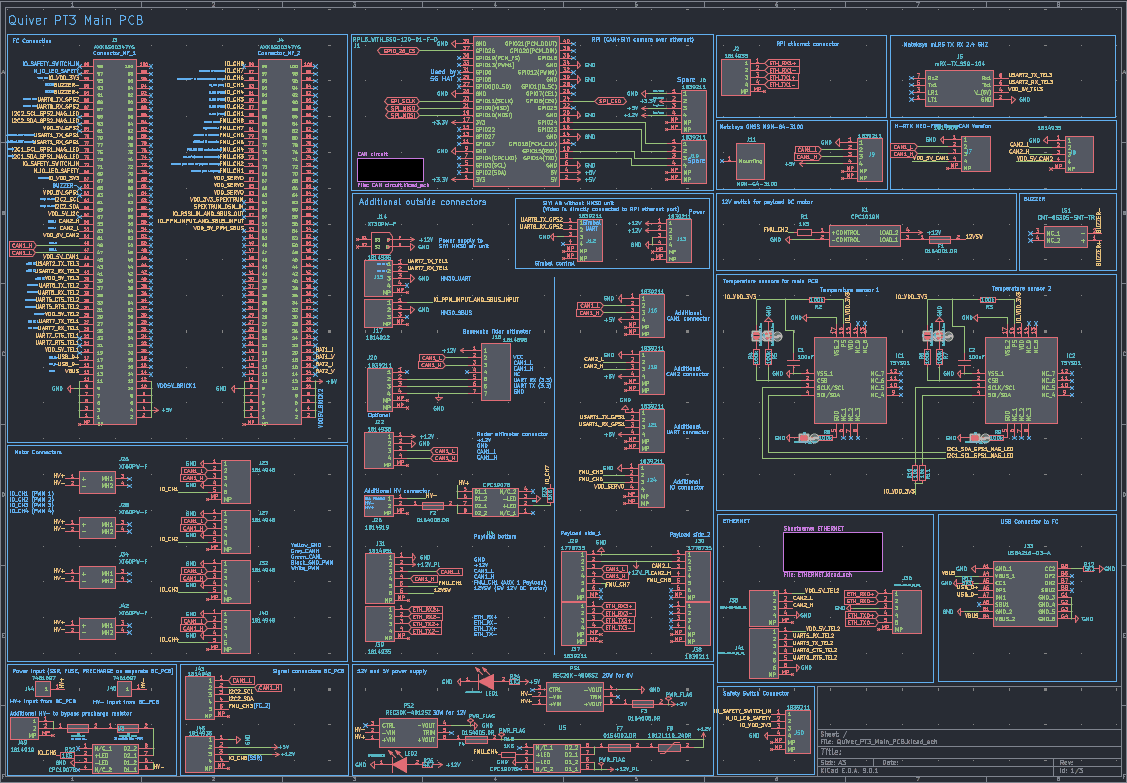Click the 'Quiver PT3 Main PCB' title
The height and width of the screenshot is (783, 1127).
pyautogui.click(x=77, y=20)
